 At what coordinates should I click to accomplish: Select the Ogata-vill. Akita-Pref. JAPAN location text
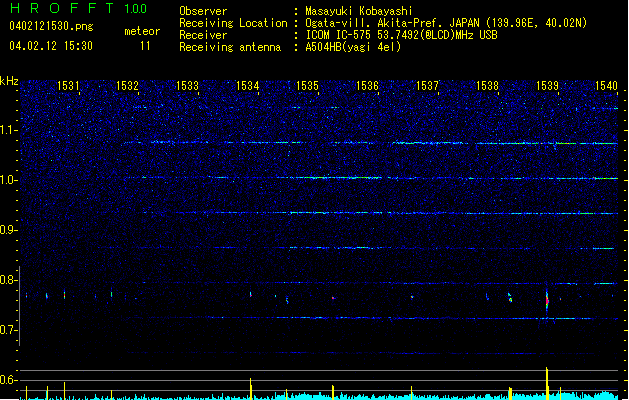click(446, 23)
